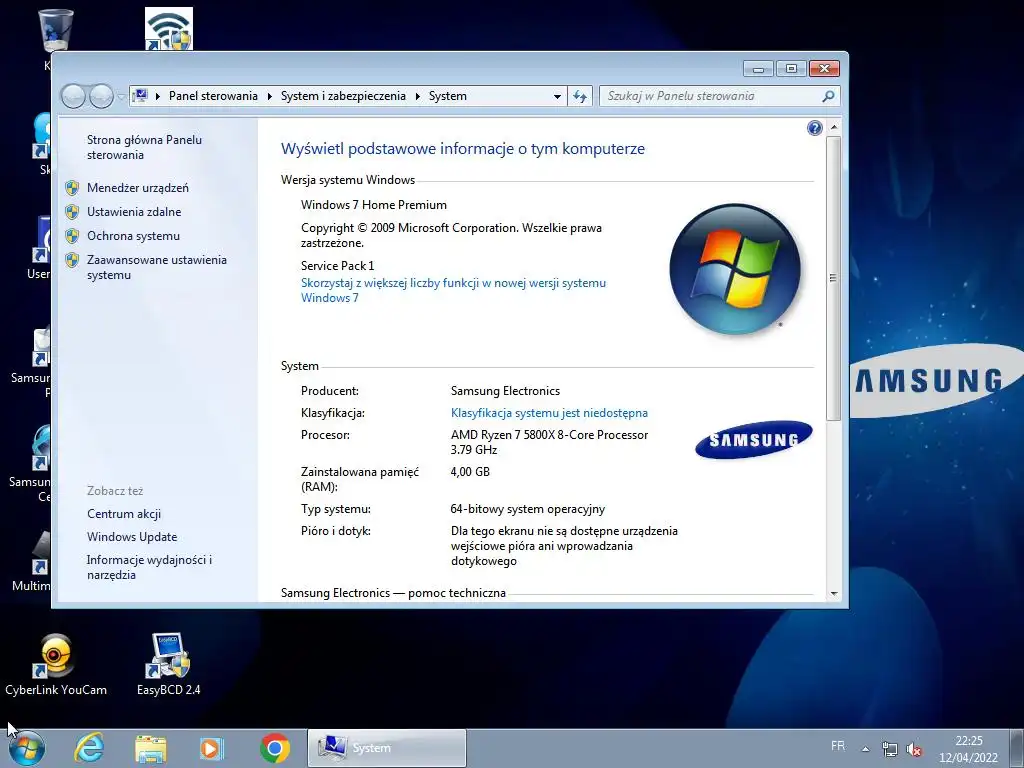Expand the root breadcrumb arrow before Panel sterowania
The width and height of the screenshot is (1024, 768).
[x=157, y=97]
